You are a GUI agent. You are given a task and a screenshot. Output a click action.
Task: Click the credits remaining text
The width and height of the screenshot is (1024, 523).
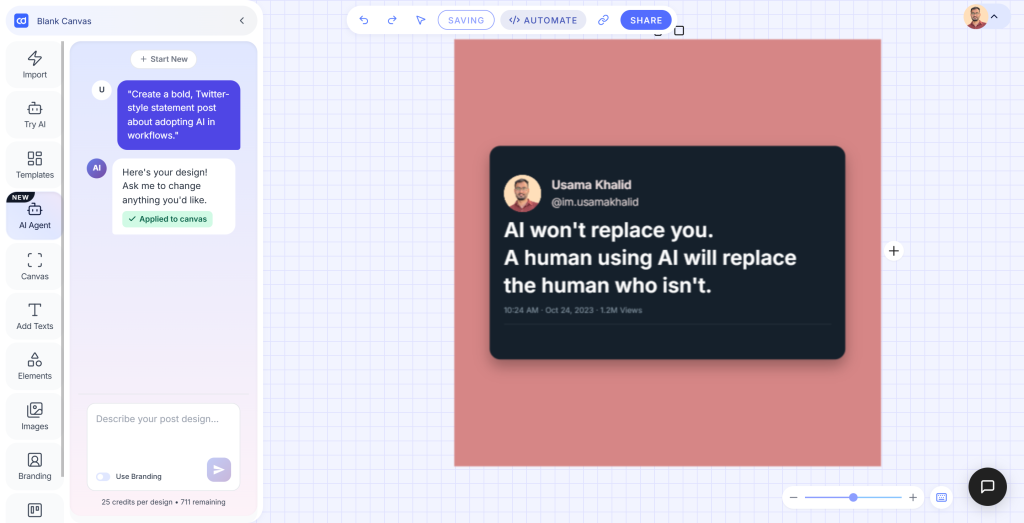[x=163, y=502]
